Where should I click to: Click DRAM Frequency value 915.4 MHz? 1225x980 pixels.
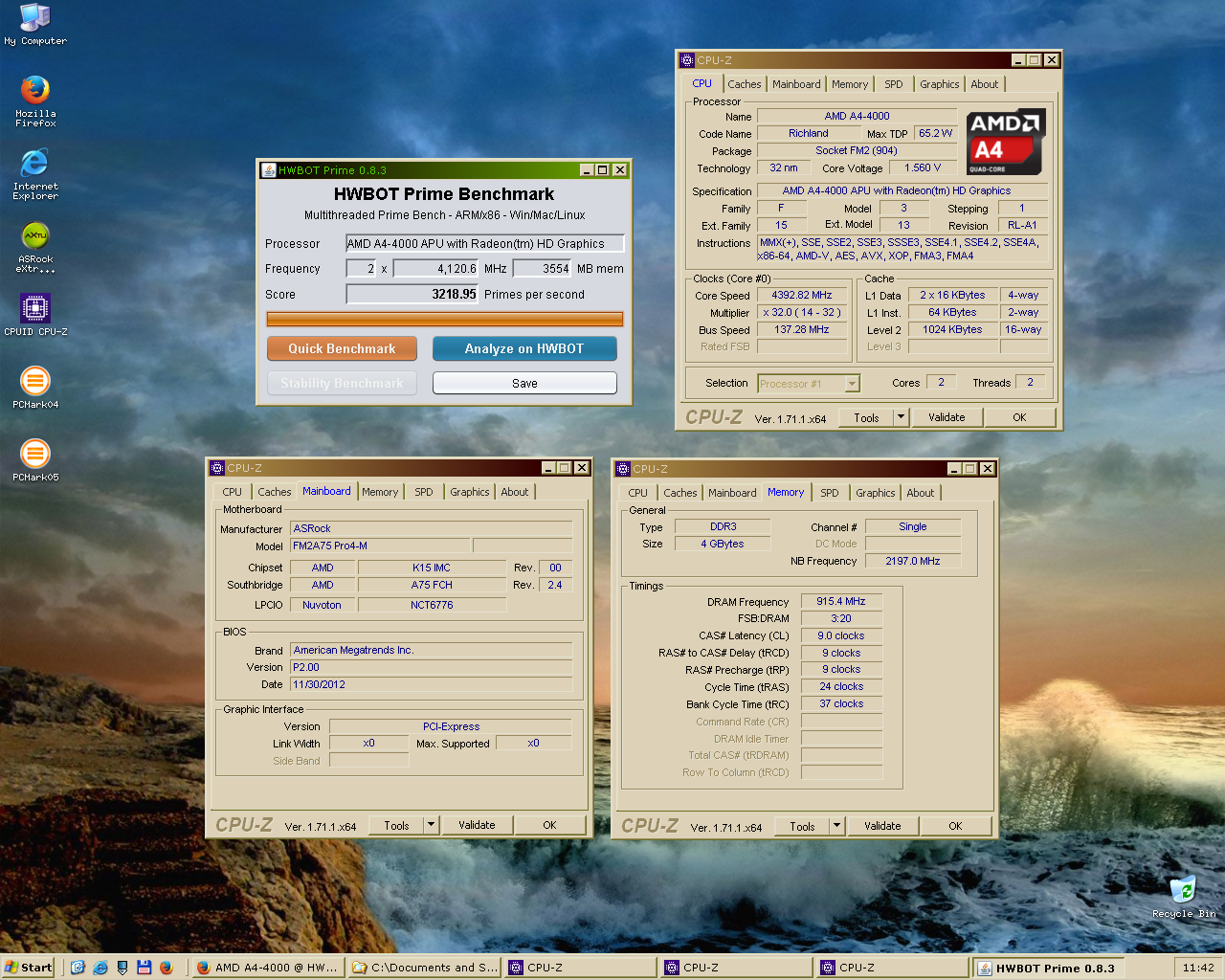click(x=840, y=601)
